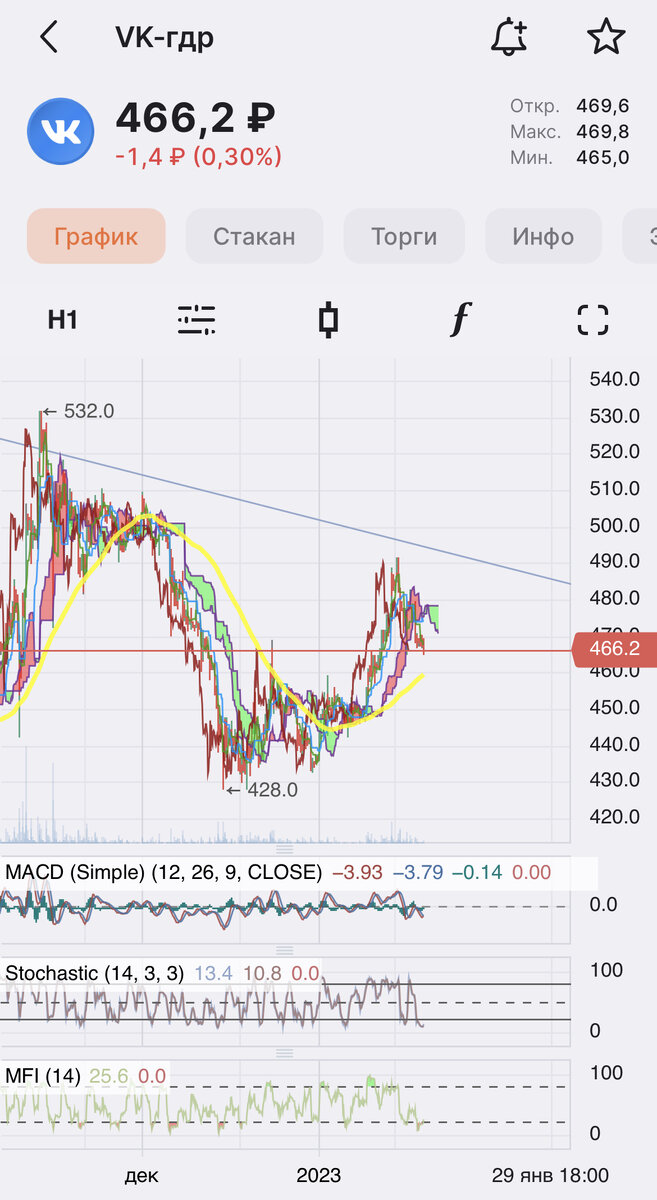Change chart type with the candlestick icon

(x=328, y=320)
